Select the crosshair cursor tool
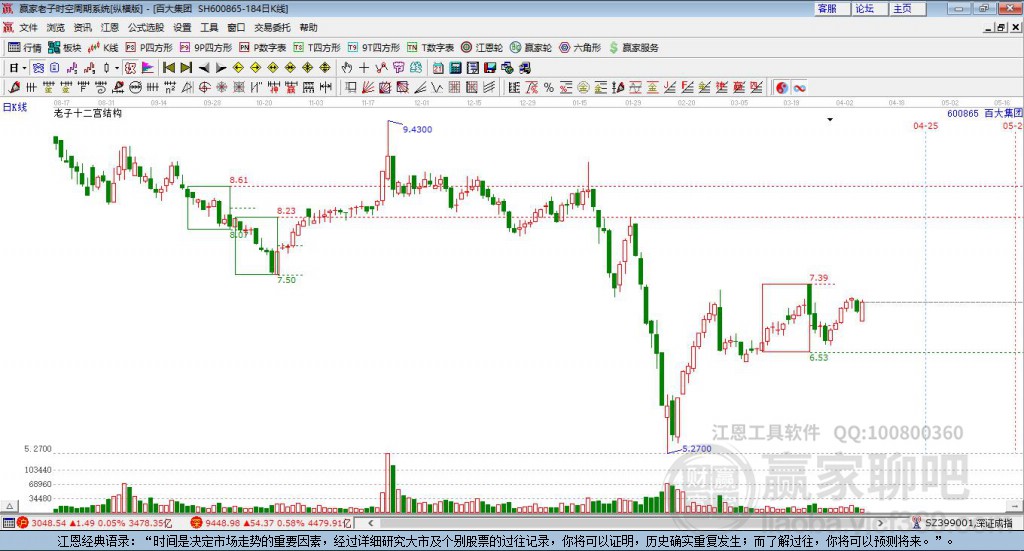The width and height of the screenshot is (1024, 551). tap(364, 68)
